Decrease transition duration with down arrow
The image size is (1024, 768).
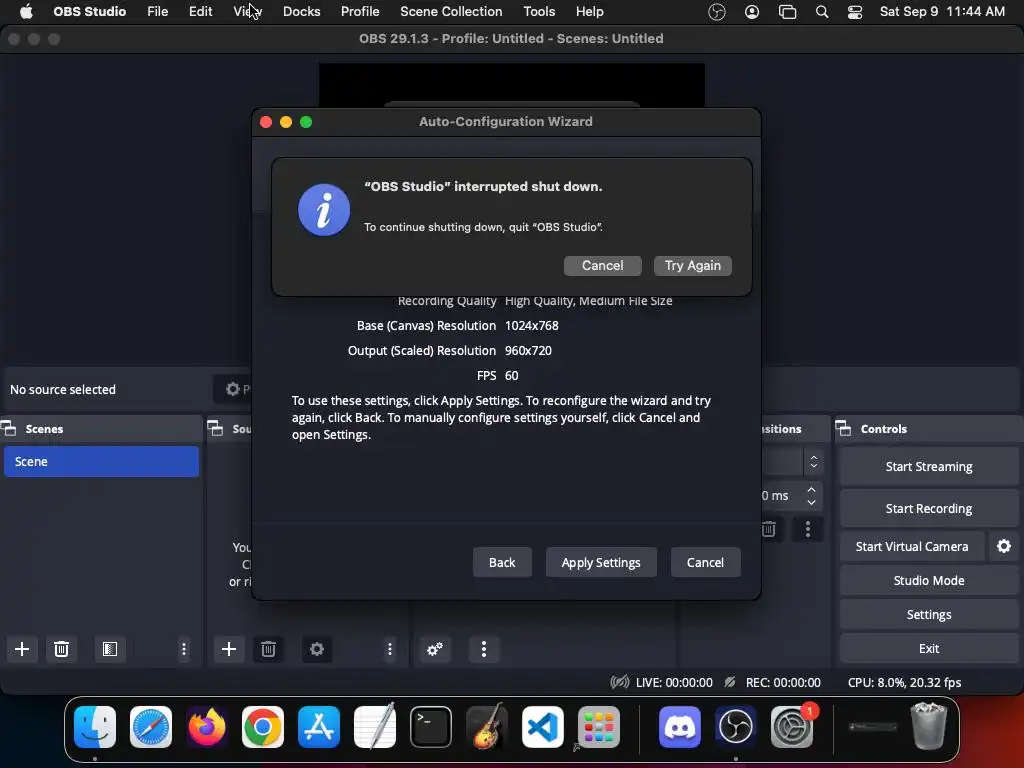(x=811, y=502)
